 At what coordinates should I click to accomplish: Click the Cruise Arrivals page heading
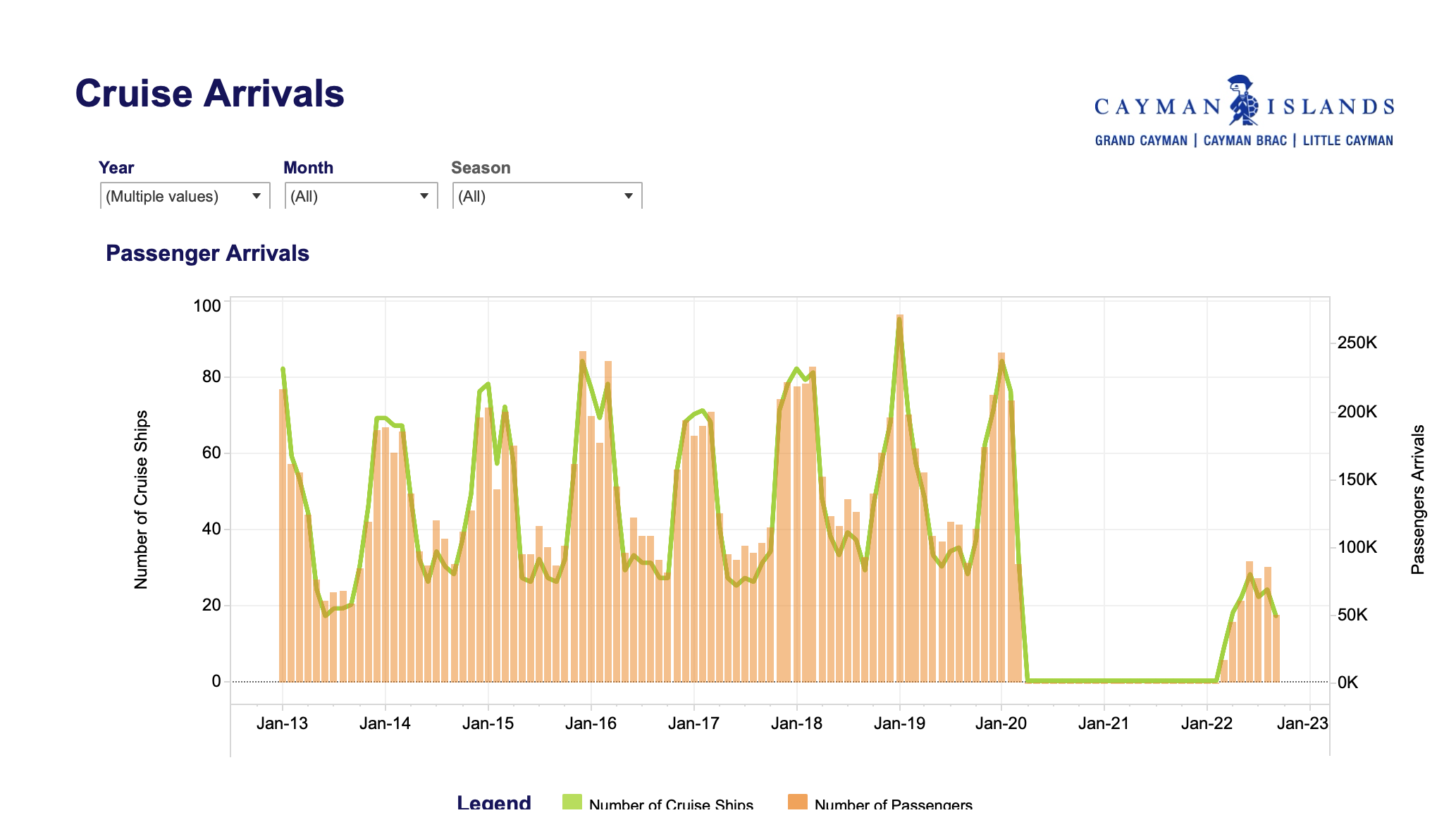pyautogui.click(x=209, y=93)
